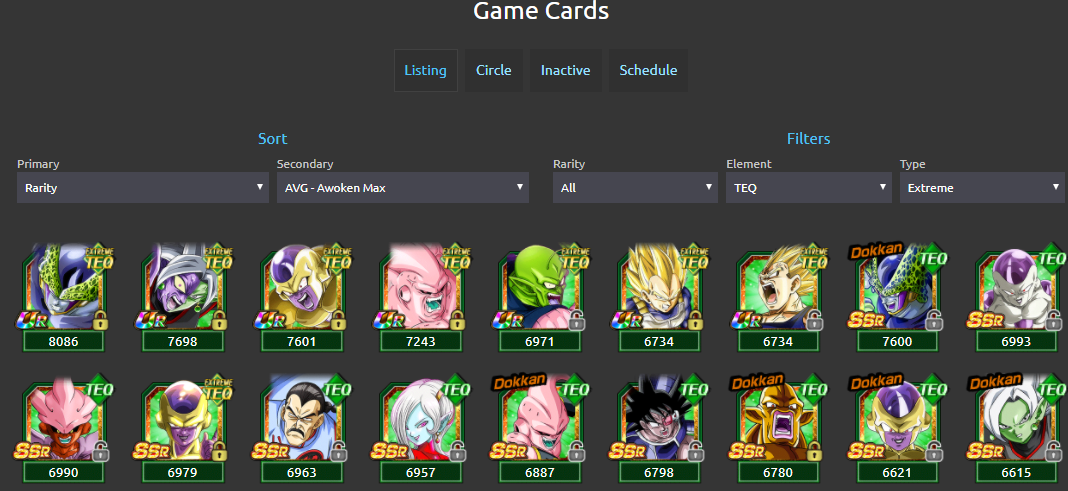The image size is (1068, 491).
Task: Switch to the Circle tab
Action: (494, 70)
